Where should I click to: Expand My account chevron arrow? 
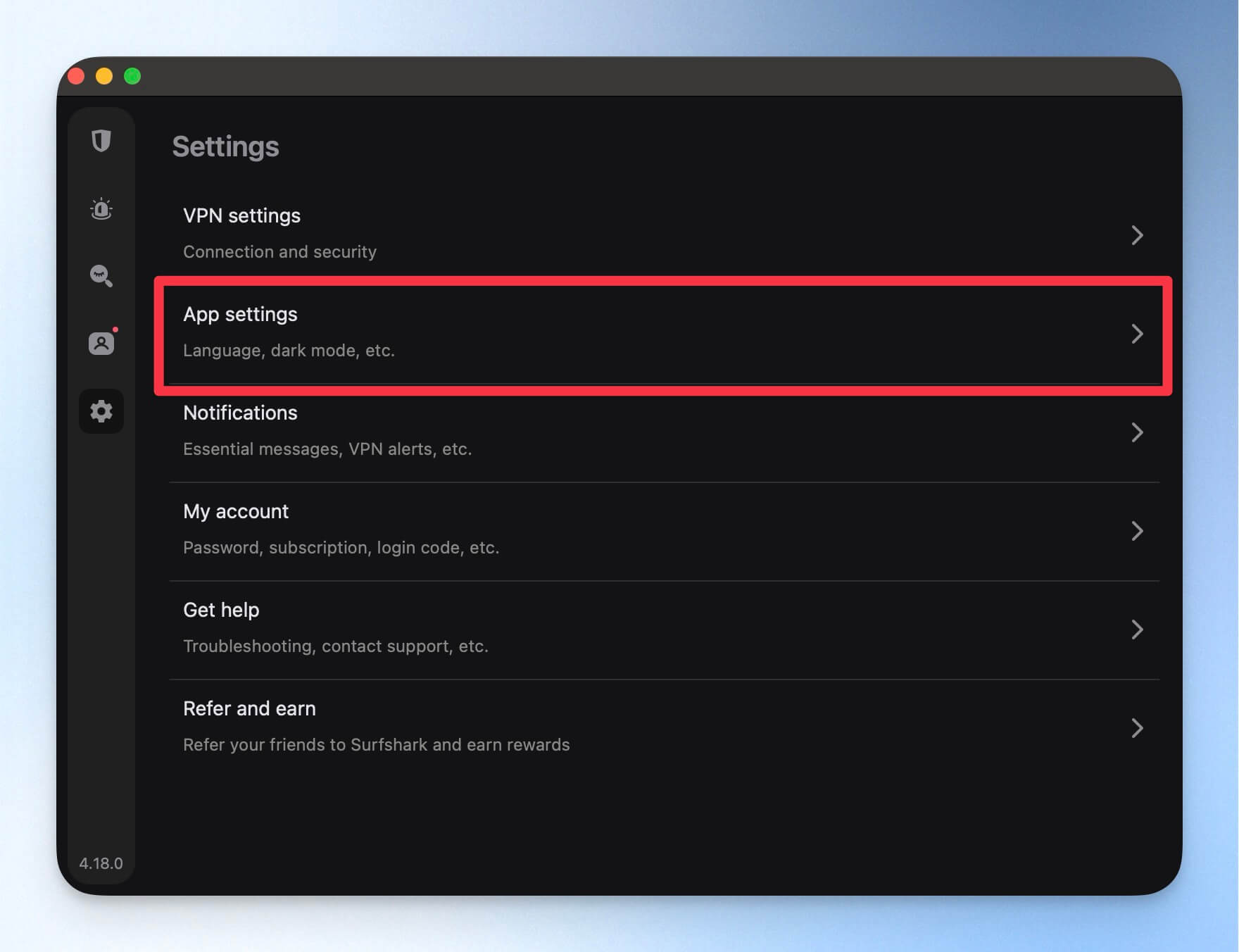1137,531
